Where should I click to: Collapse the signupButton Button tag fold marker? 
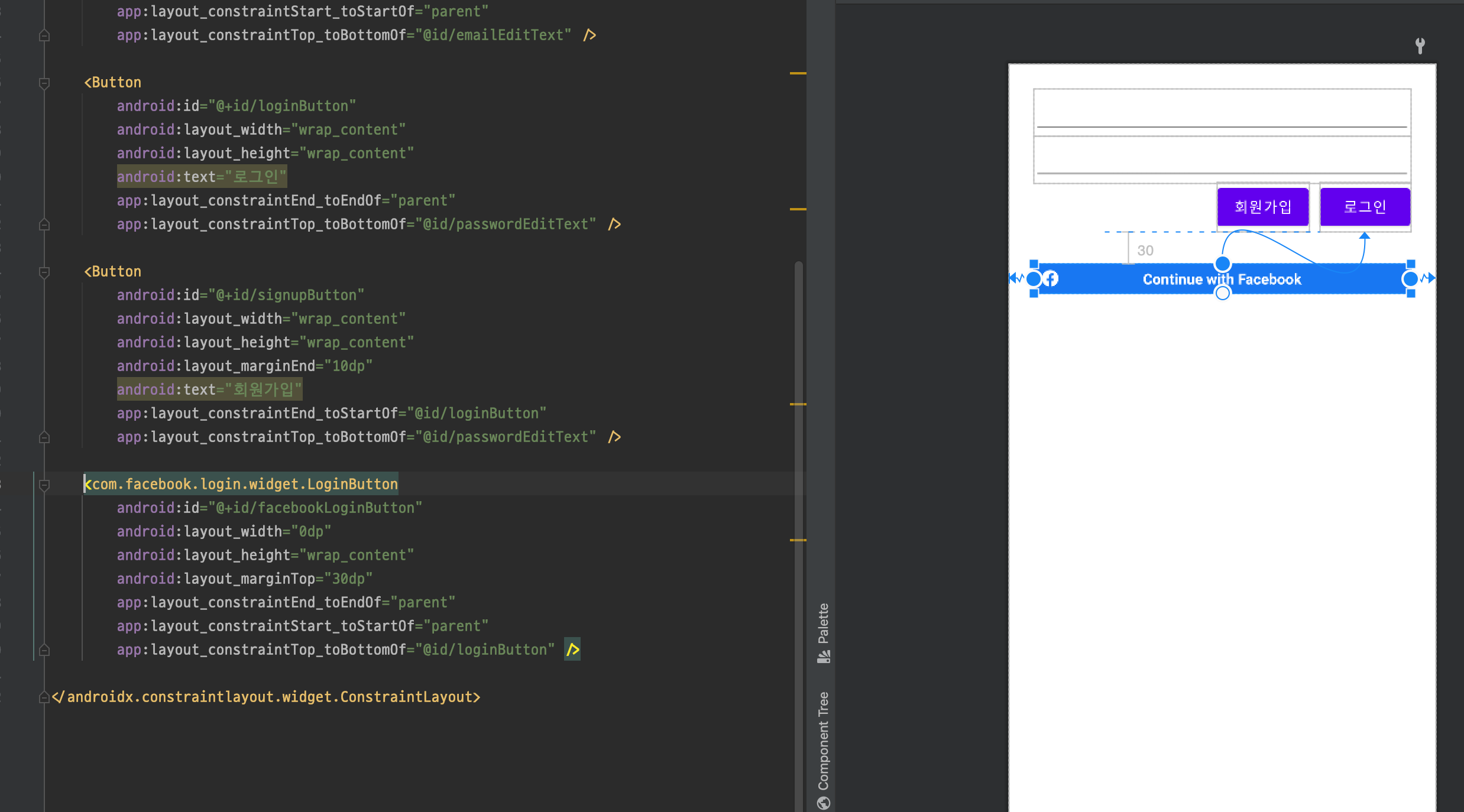[44, 272]
